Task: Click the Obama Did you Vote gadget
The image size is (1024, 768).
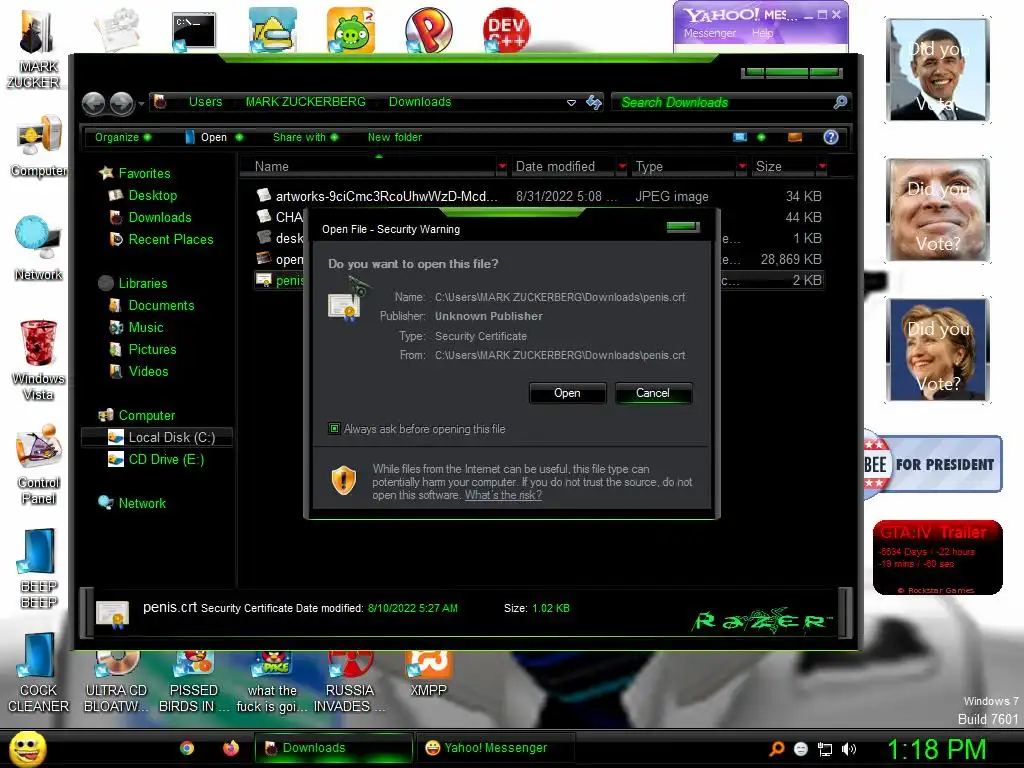Action: 938,70
